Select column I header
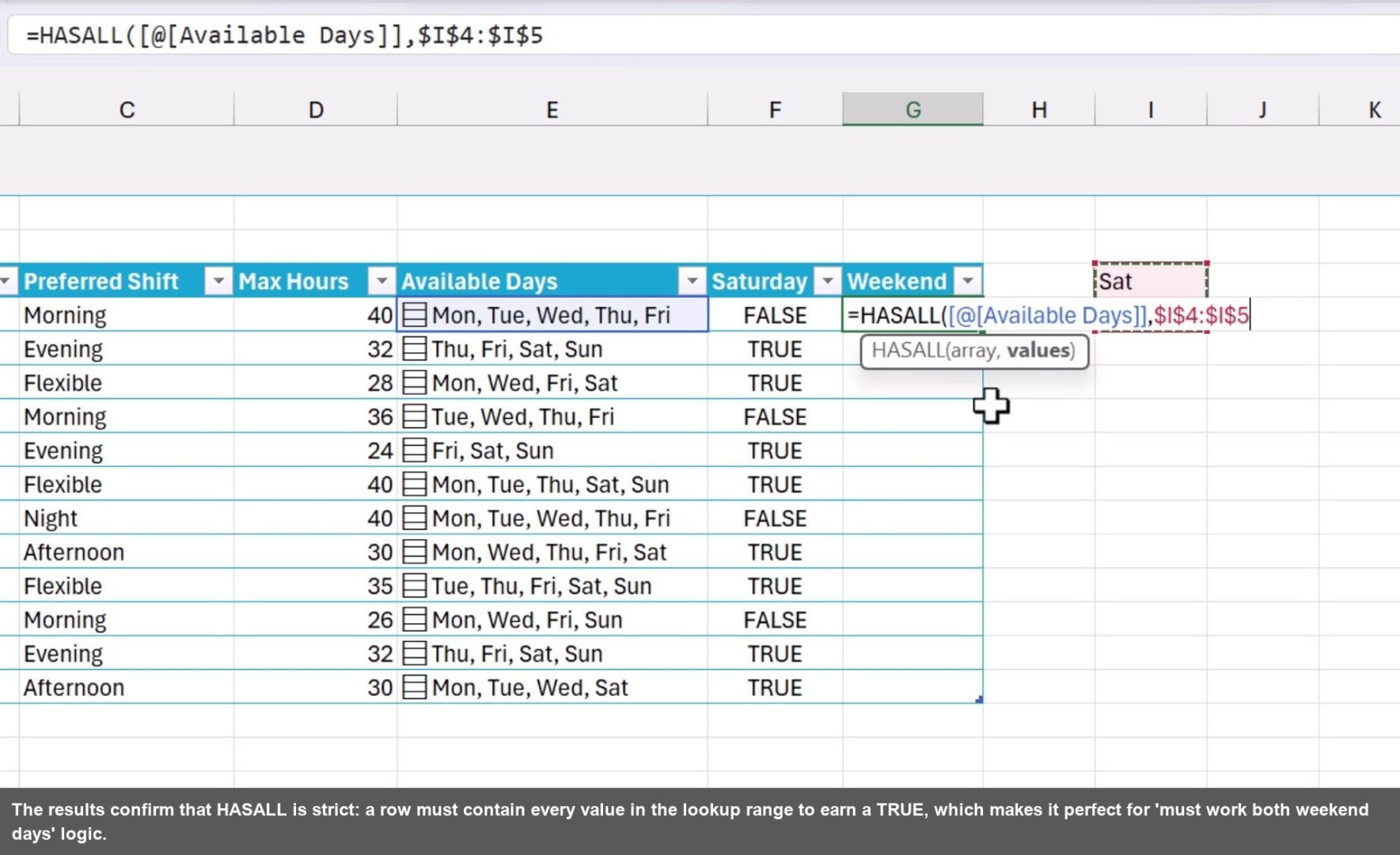The width and height of the screenshot is (1400, 855). 1151,109
